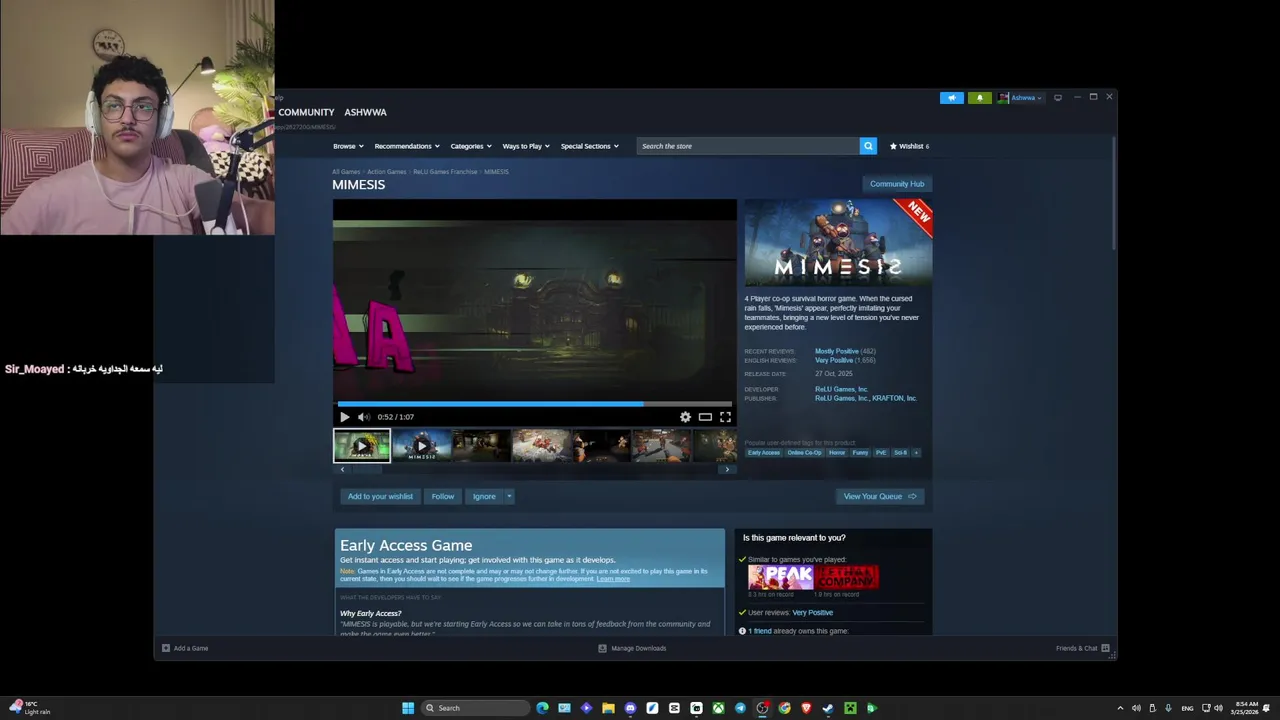The height and width of the screenshot is (720, 1280).
Task: Expand the Recommendations dropdown
Action: [x=406, y=146]
